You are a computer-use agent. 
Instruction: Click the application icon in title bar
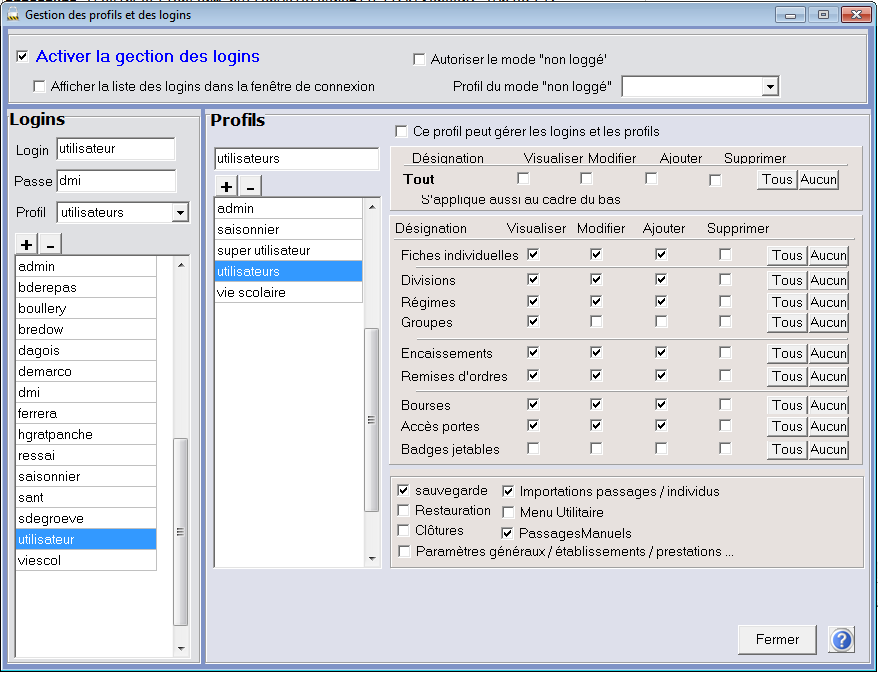point(12,15)
